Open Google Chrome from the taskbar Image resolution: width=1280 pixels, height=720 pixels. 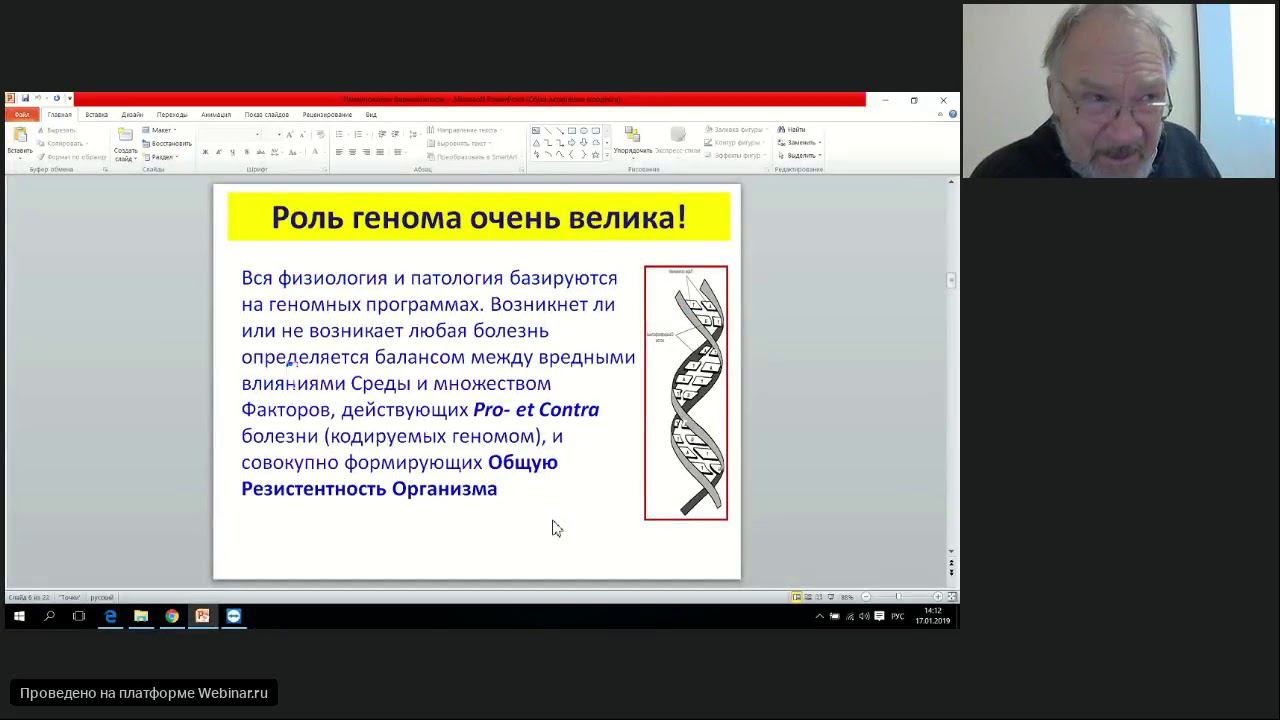pos(172,616)
